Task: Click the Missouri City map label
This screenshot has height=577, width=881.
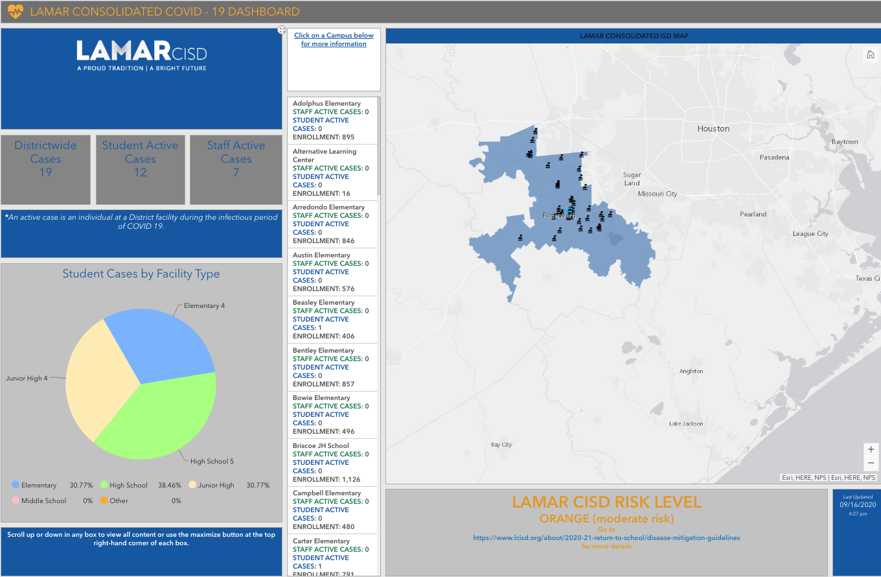Action: tap(657, 194)
